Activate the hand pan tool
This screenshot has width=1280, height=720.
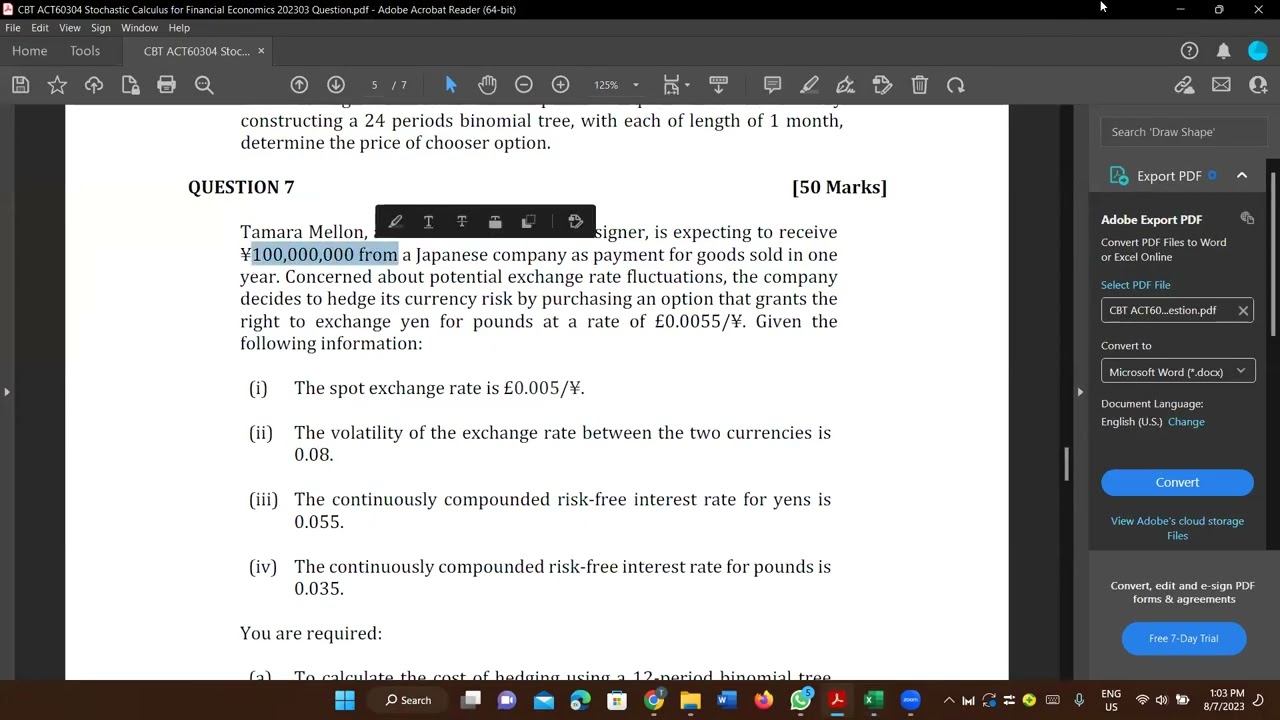pos(487,85)
